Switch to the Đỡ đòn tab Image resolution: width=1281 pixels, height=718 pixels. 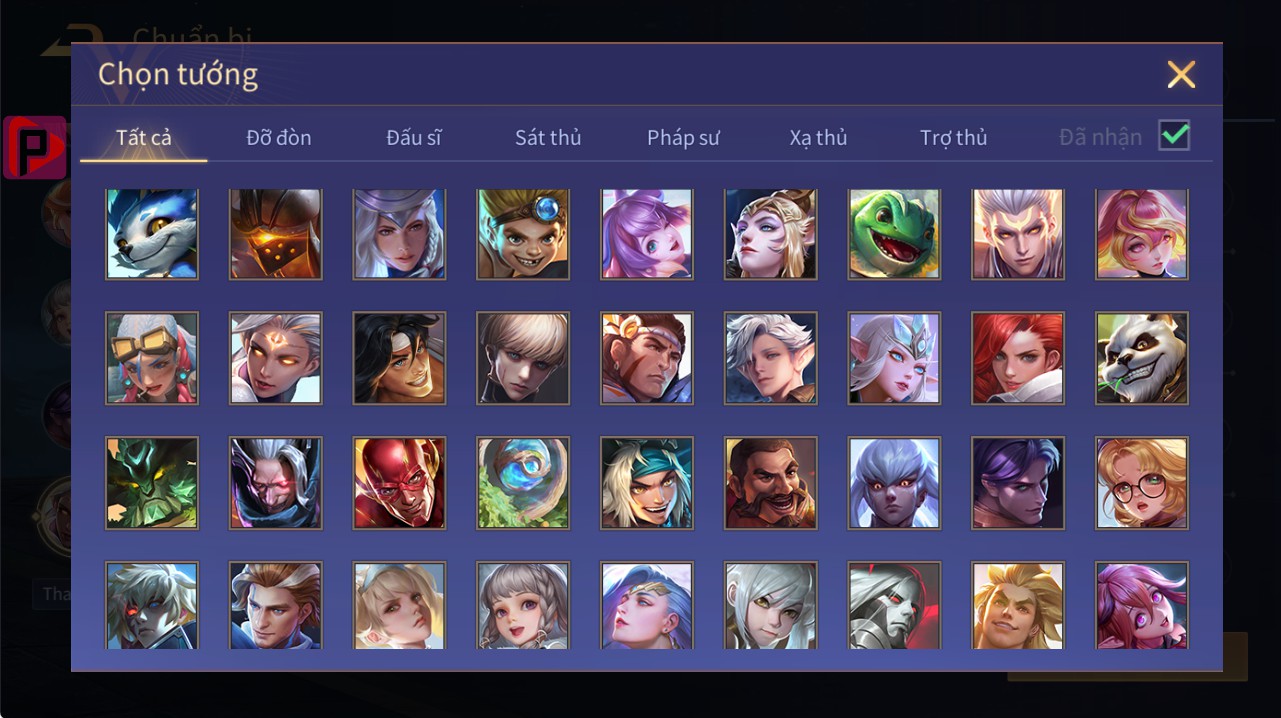[x=279, y=138]
